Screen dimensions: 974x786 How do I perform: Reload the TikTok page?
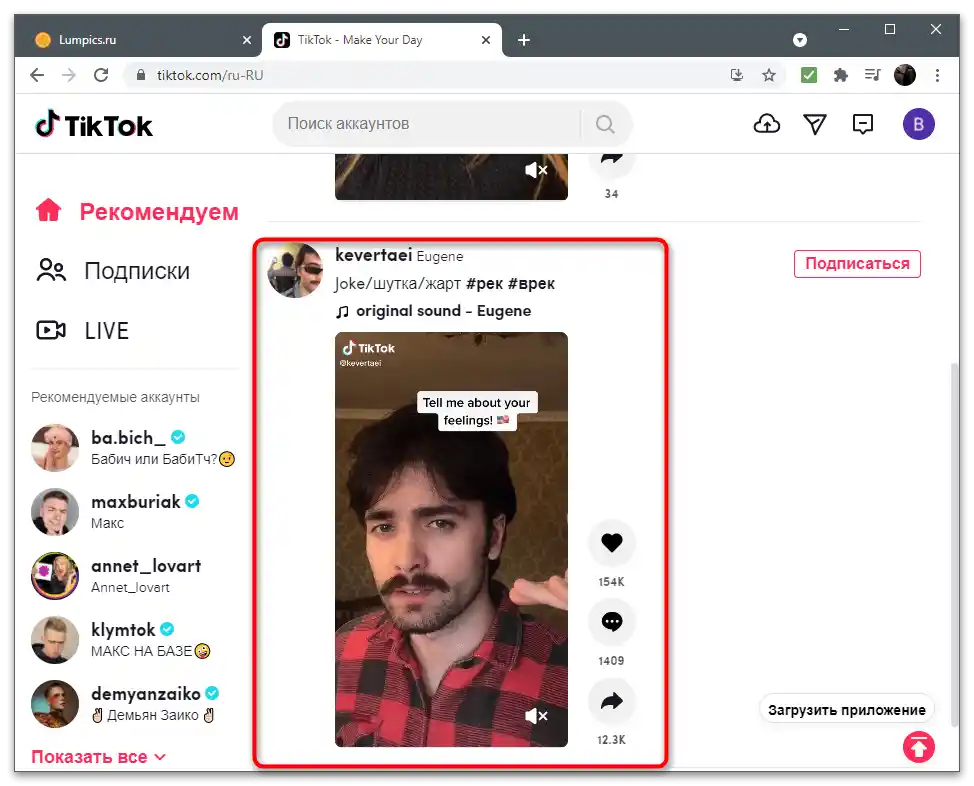tap(101, 75)
